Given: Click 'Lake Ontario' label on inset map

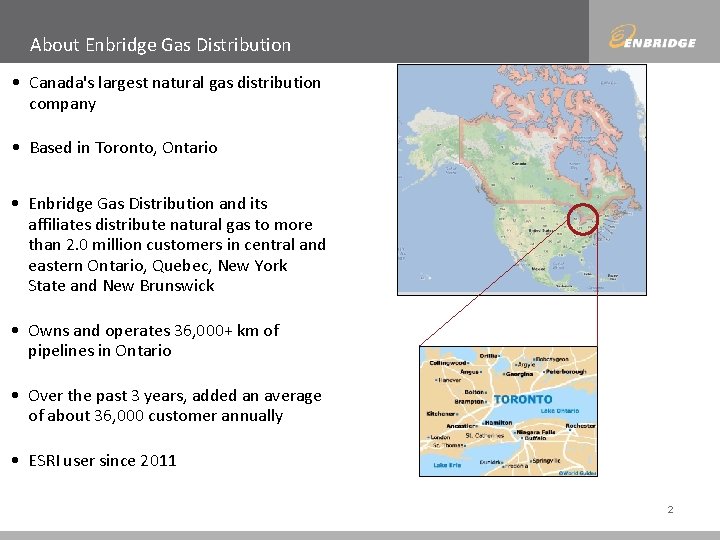Looking at the screenshot, I should (x=560, y=411).
